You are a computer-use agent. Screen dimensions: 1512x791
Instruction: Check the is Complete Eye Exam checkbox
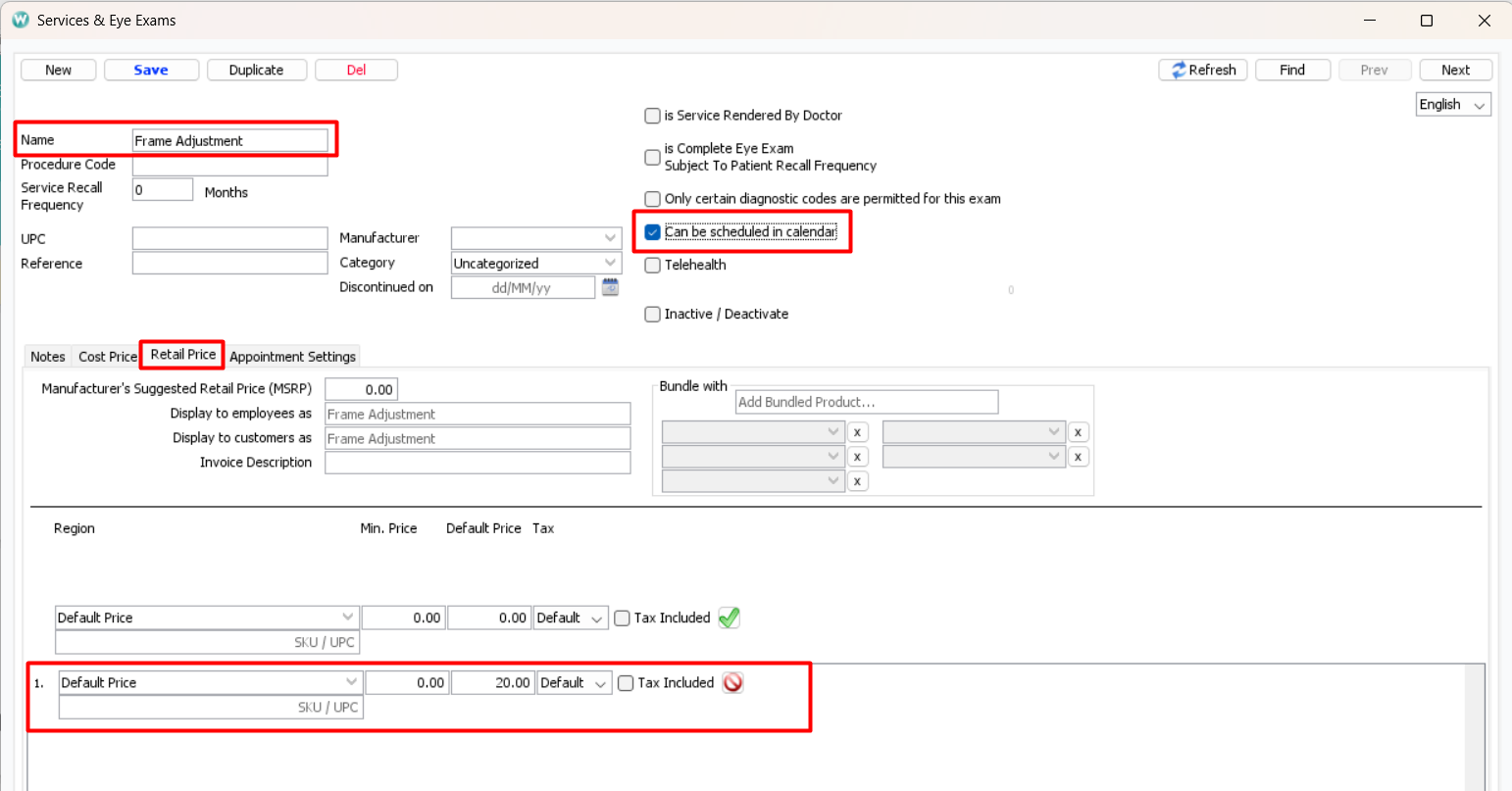pos(652,157)
